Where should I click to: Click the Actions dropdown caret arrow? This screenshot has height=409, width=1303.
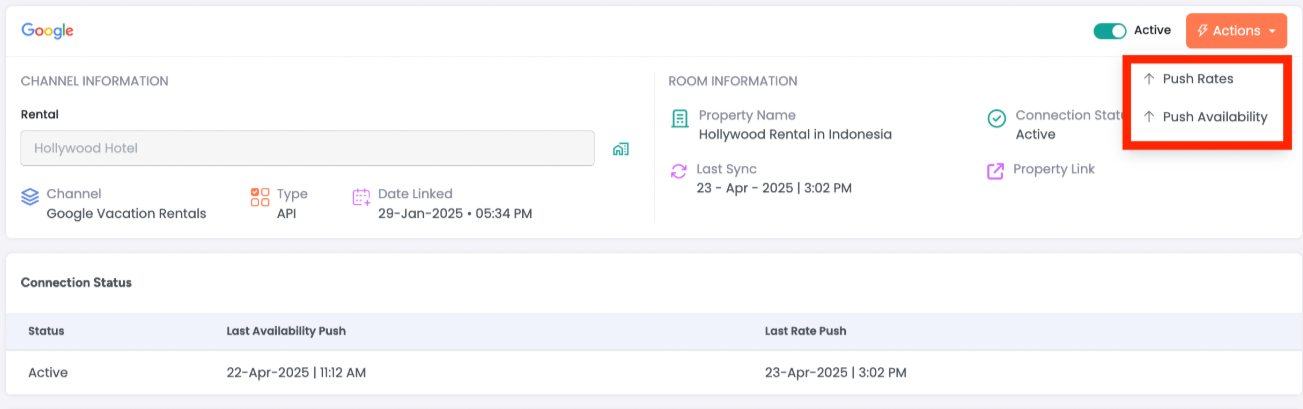(x=1272, y=32)
